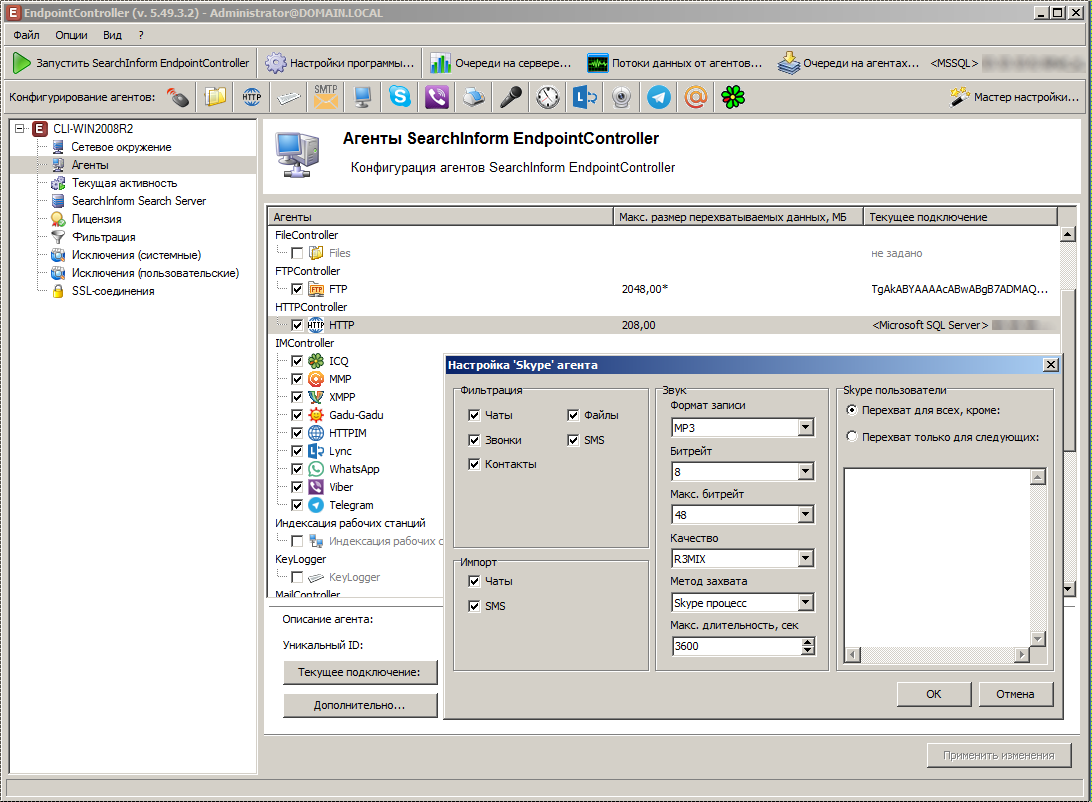The height and width of the screenshot is (802, 1092).
Task: Click the Текущее подключение column header
Action: (961, 217)
